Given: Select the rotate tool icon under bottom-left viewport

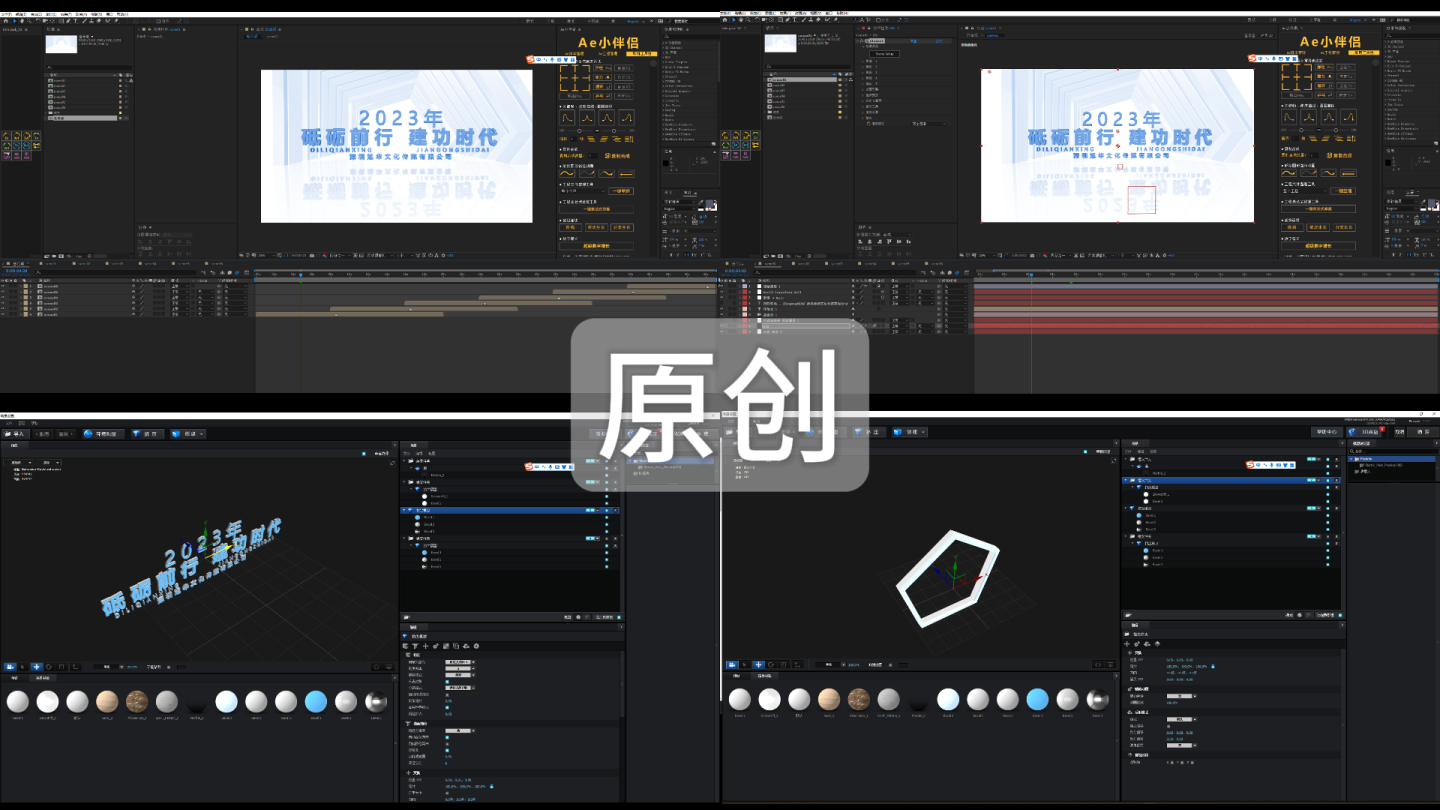Looking at the screenshot, I should (x=49, y=666).
